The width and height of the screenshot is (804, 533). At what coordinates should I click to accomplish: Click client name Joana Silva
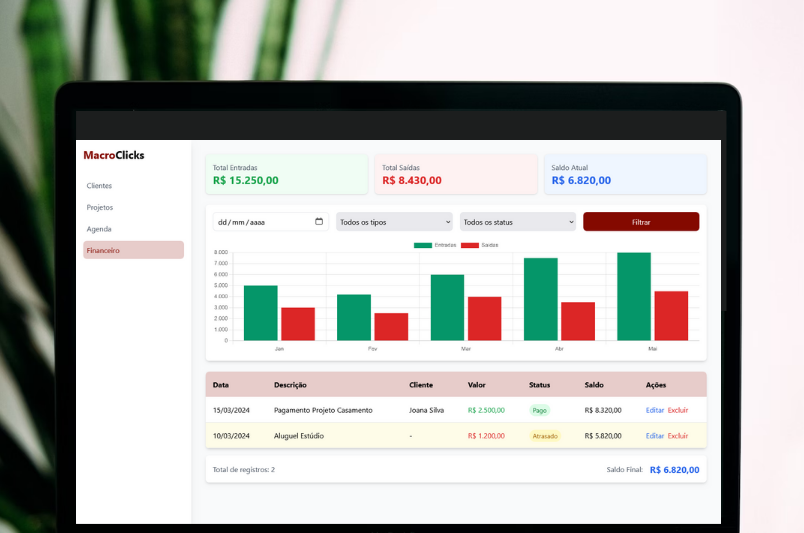[x=427, y=410]
